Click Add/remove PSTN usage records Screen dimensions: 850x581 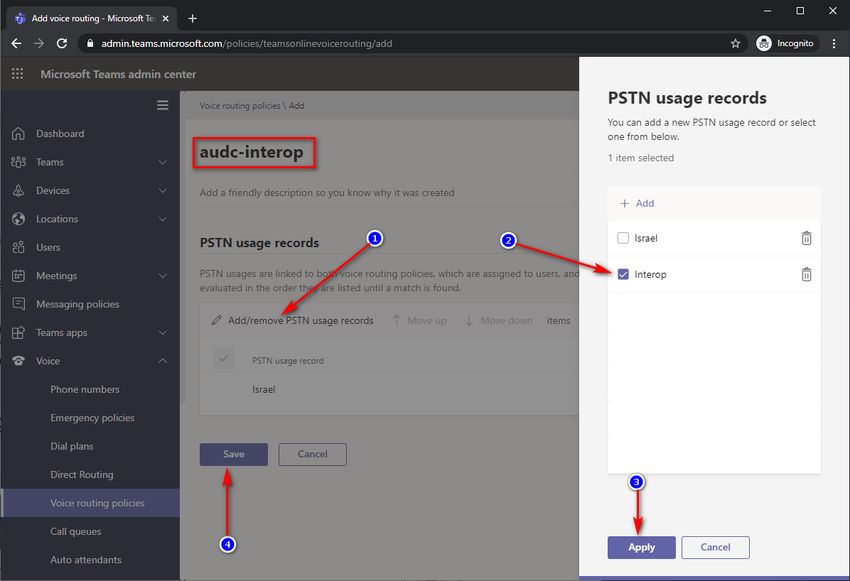click(293, 320)
